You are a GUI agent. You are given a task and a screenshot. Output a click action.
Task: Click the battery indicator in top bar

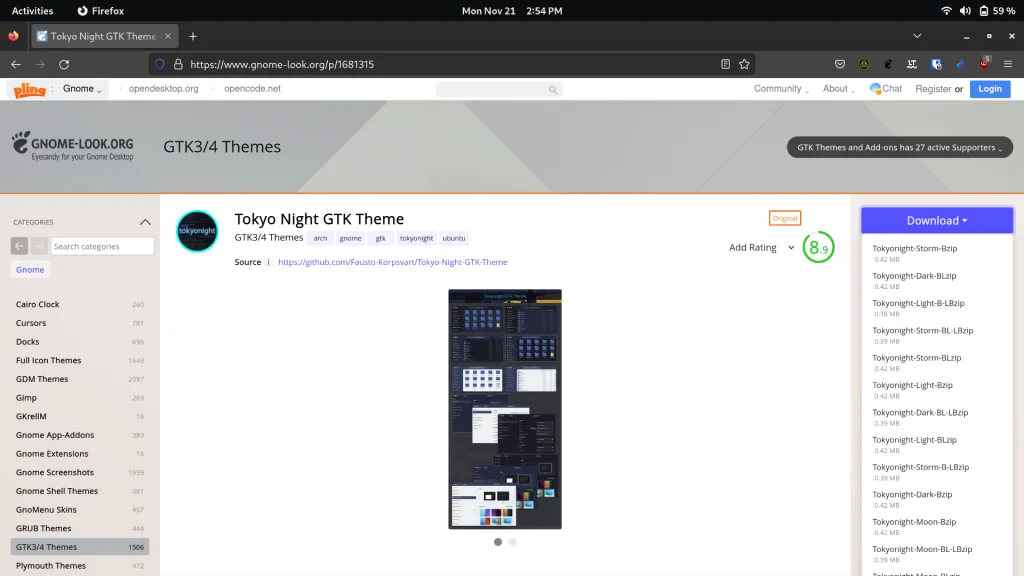(x=997, y=10)
